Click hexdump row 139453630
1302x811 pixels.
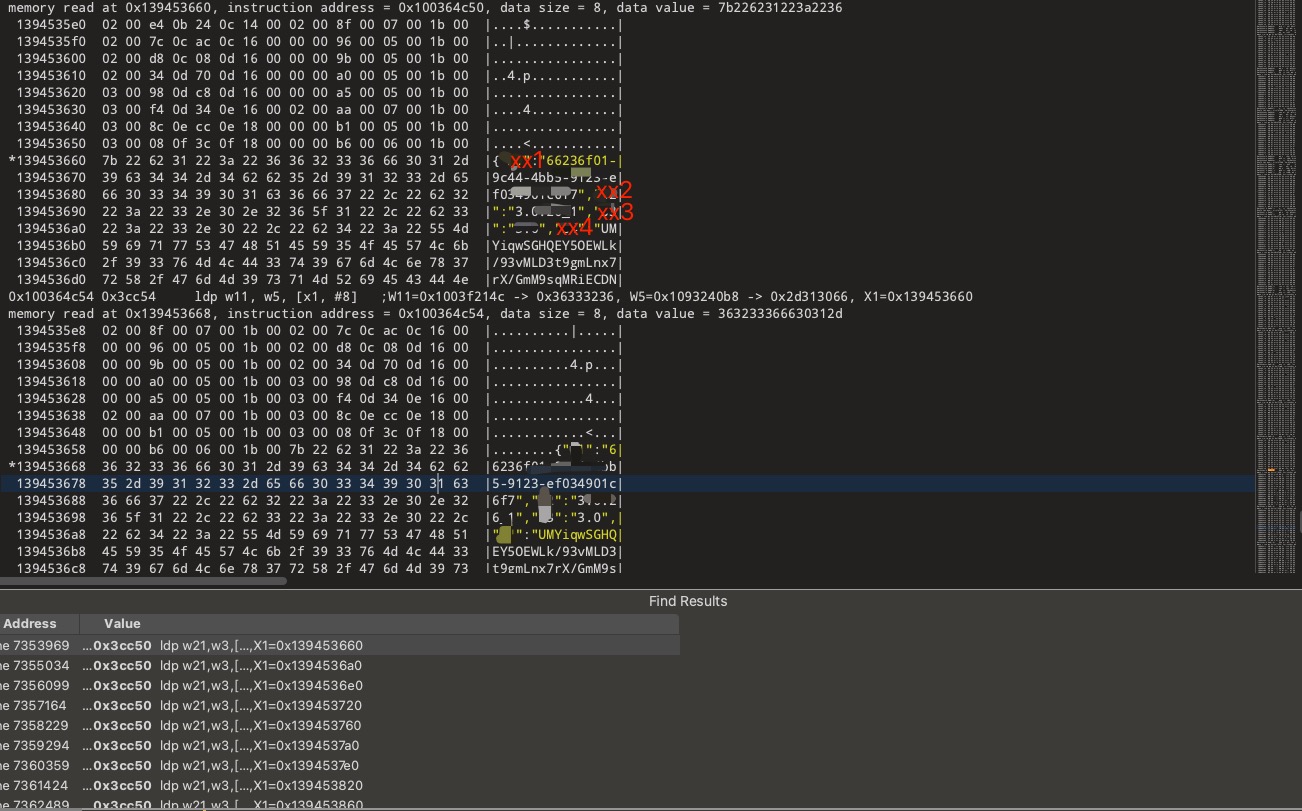[319, 110]
